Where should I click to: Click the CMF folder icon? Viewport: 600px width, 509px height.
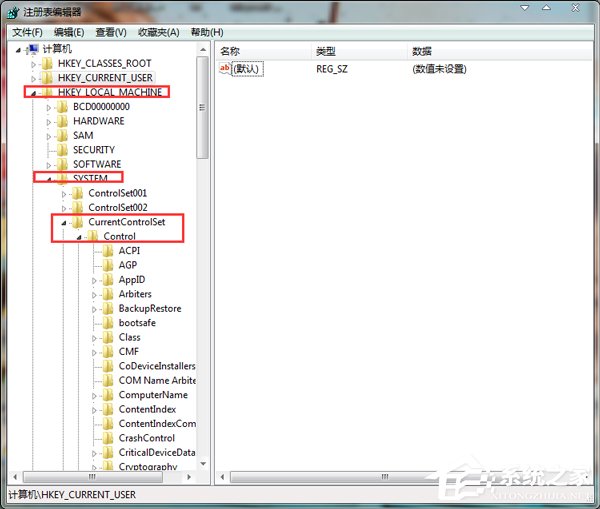(108, 352)
